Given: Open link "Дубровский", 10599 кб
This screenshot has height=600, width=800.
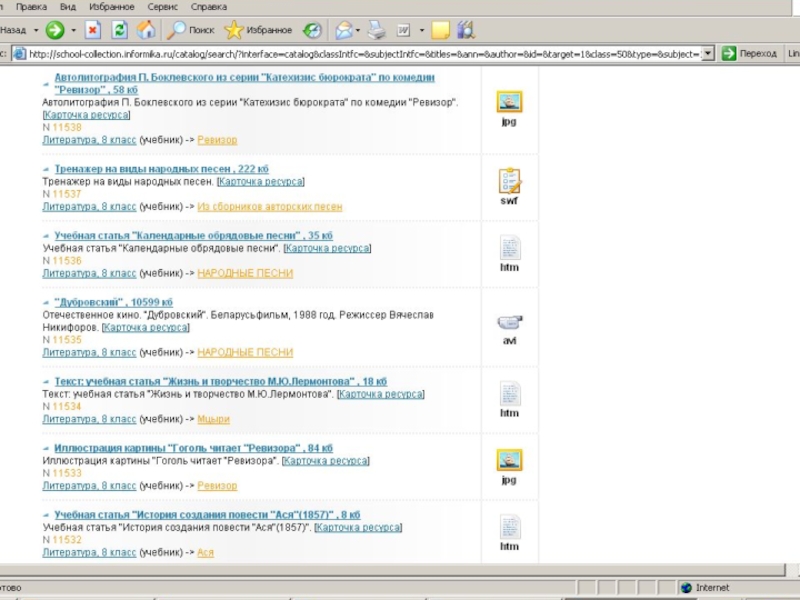Looking at the screenshot, I should pyautogui.click(x=113, y=302).
